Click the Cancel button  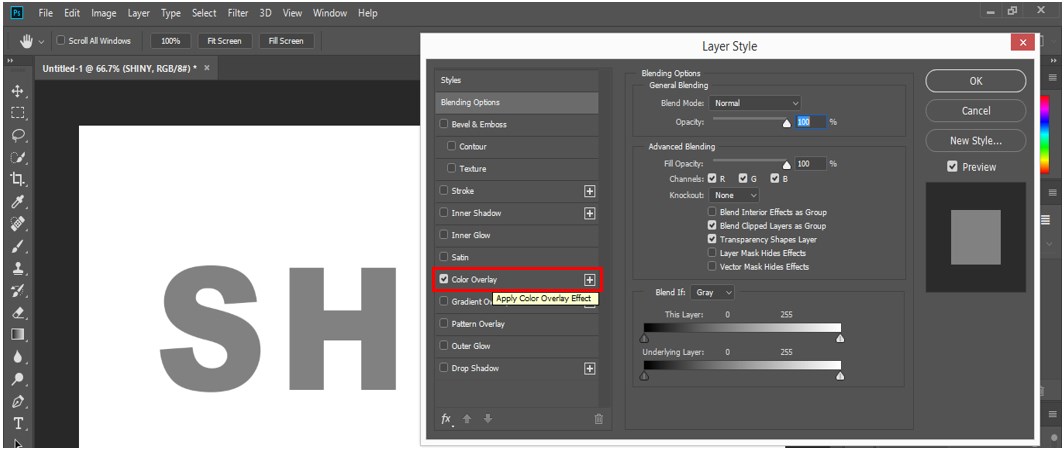coord(976,111)
